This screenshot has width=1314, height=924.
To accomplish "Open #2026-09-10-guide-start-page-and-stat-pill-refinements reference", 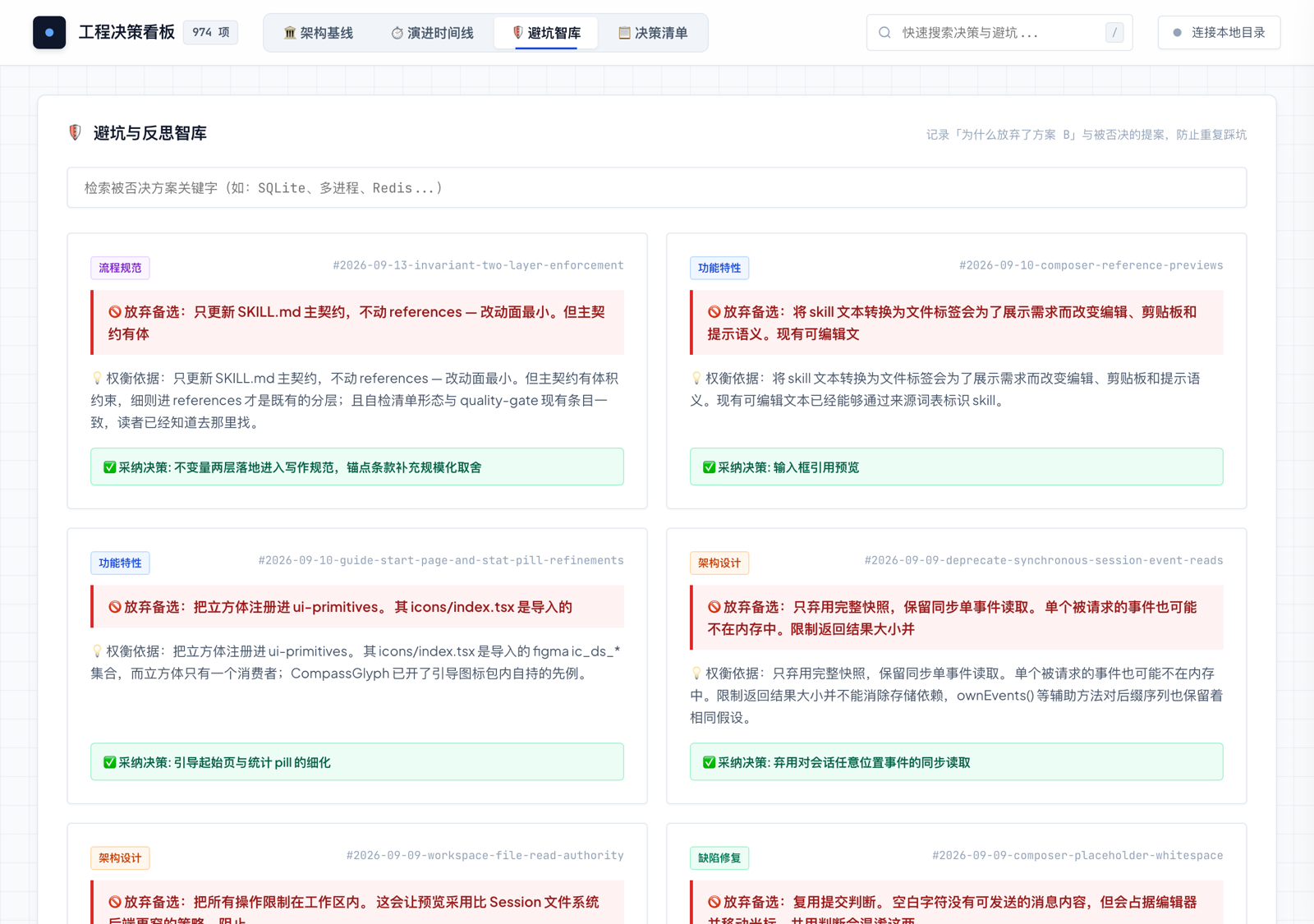I will [x=441, y=560].
